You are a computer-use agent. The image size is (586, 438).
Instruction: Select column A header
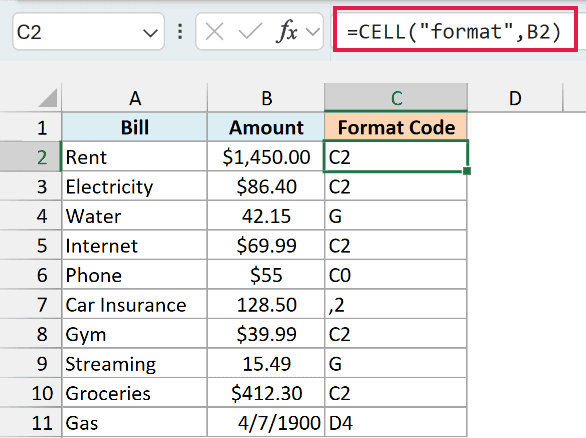(135, 98)
